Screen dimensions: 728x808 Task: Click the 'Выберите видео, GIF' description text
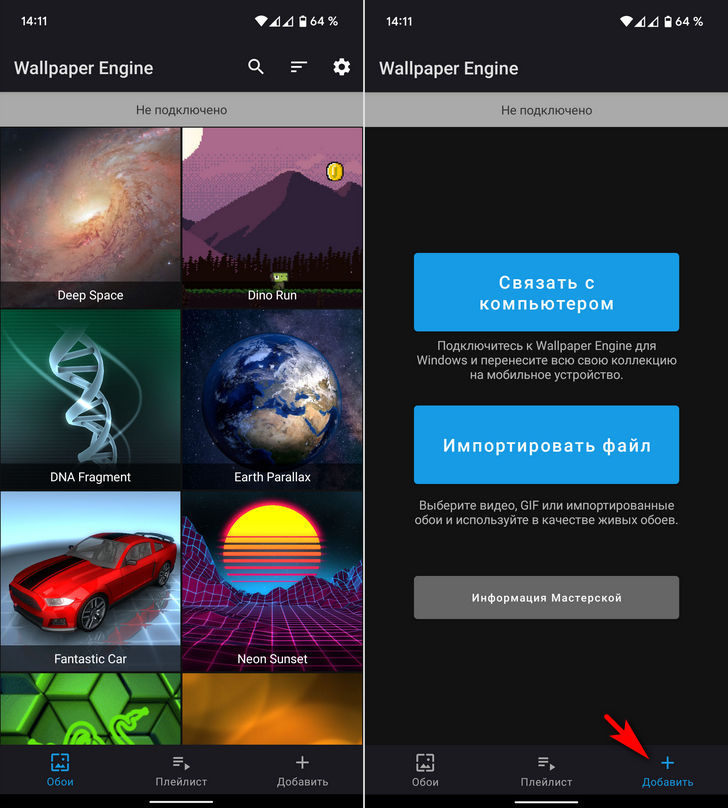[546, 513]
